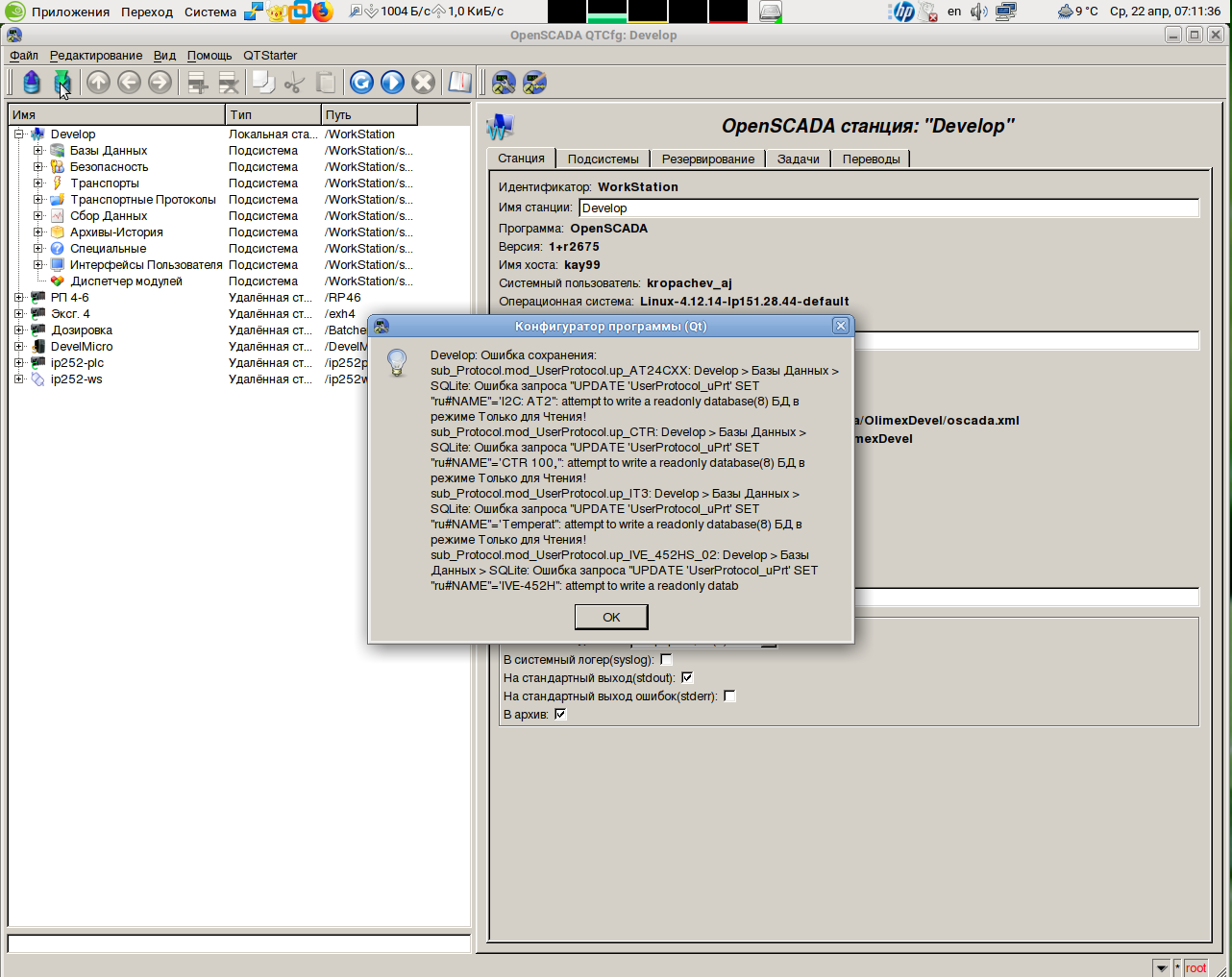1232x977 pixels.
Task: Open the manual book icon in toolbar
Action: coord(460,83)
